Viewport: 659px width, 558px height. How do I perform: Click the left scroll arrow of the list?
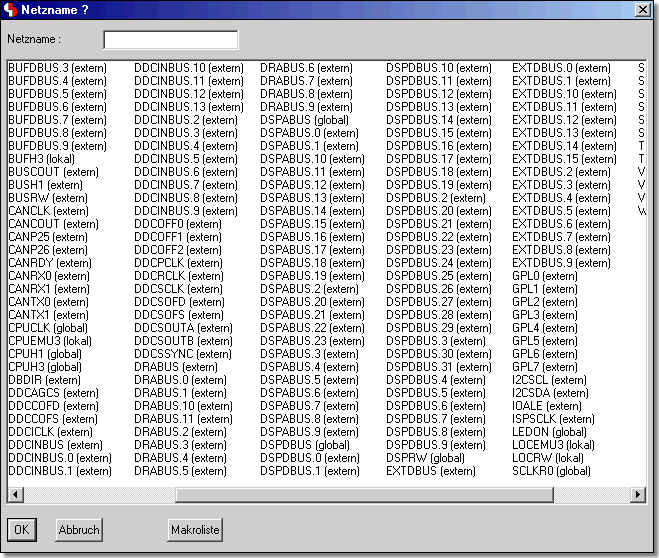point(15,495)
